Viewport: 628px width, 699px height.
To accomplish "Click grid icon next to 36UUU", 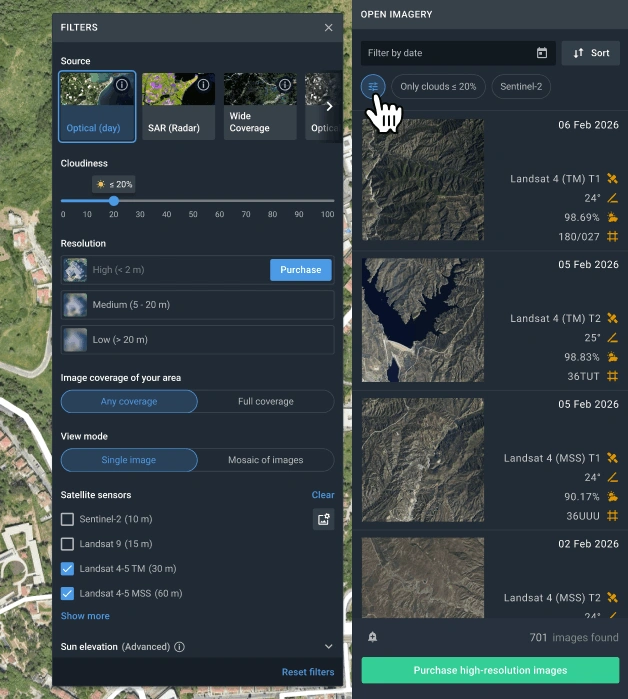I will click(x=612, y=516).
